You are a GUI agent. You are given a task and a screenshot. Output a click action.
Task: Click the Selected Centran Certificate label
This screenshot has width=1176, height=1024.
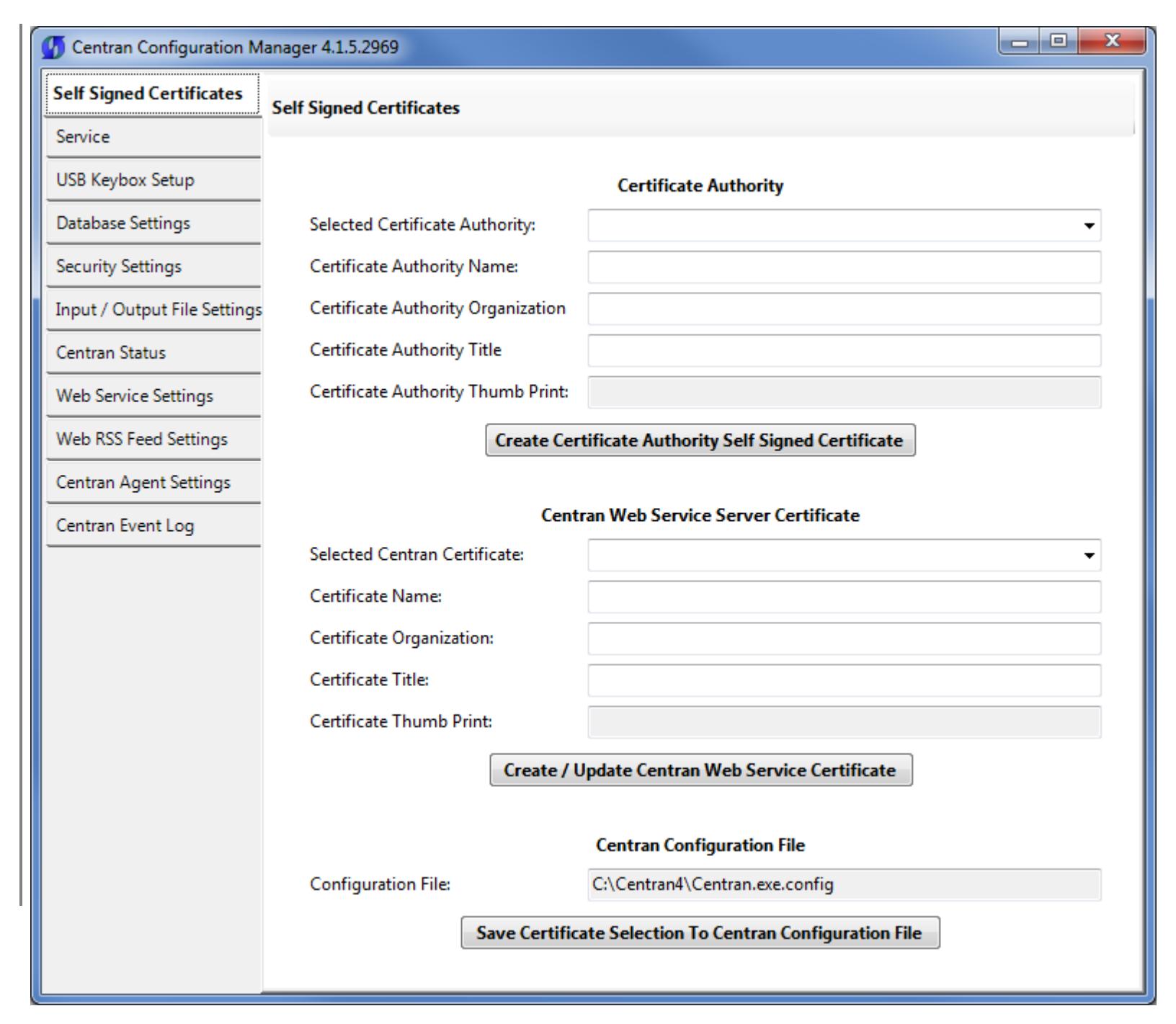pos(417,555)
